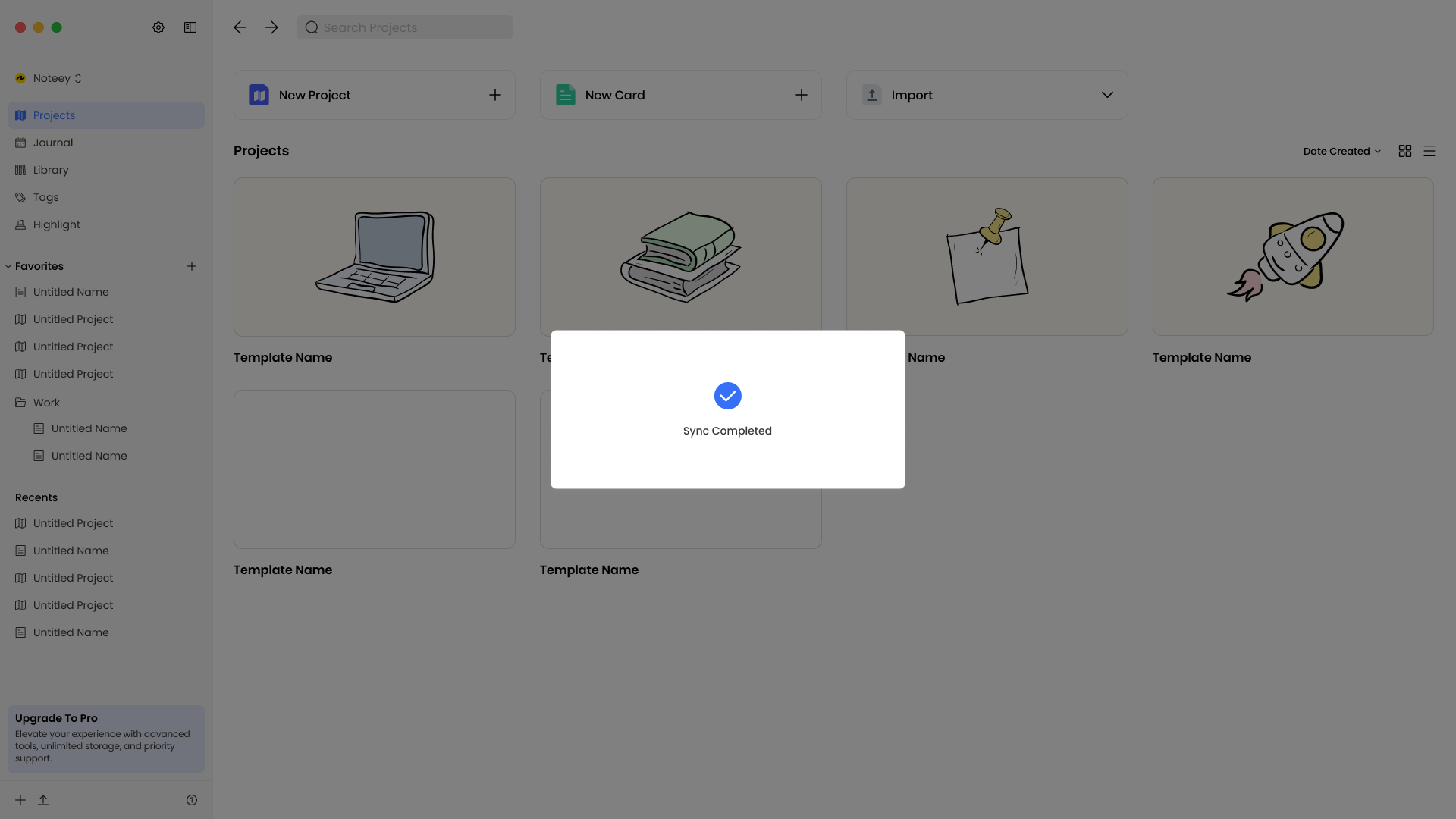Go back with the left arrow
Screen dimensions: 1456x819
click(240, 27)
